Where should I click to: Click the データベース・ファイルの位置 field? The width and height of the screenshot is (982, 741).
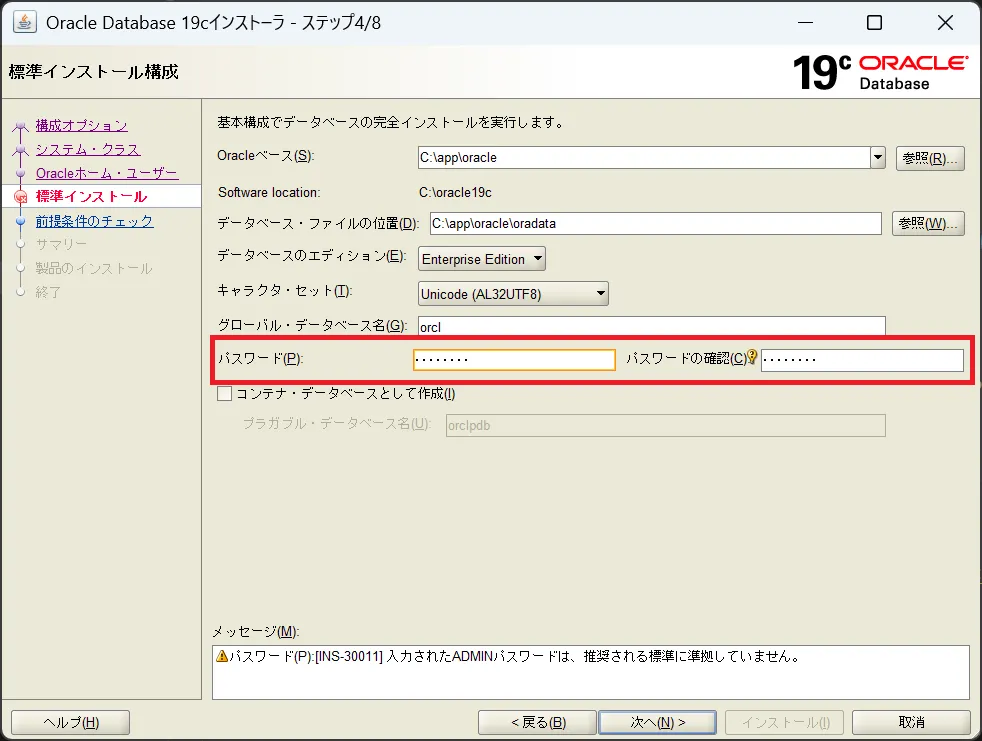pyautogui.click(x=656, y=224)
